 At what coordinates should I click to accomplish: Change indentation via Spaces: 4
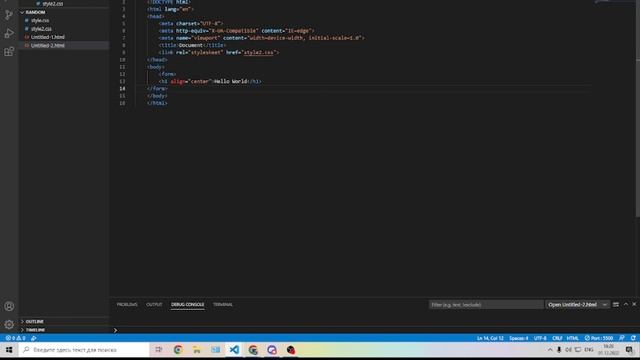[x=519, y=338]
